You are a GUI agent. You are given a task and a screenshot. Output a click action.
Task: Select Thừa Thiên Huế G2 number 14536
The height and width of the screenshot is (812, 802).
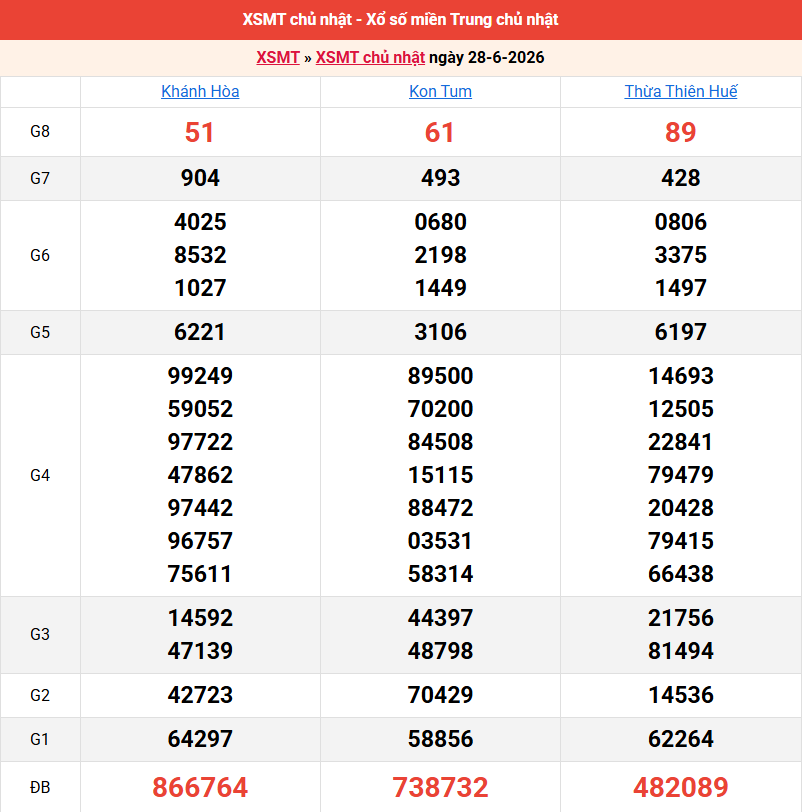pyautogui.click(x=680, y=695)
